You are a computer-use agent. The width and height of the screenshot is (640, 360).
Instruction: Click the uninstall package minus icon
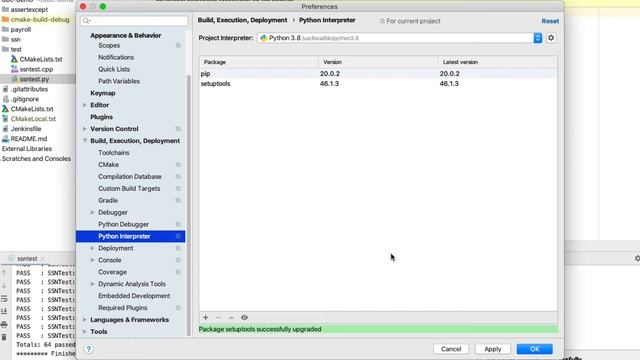click(x=218, y=318)
